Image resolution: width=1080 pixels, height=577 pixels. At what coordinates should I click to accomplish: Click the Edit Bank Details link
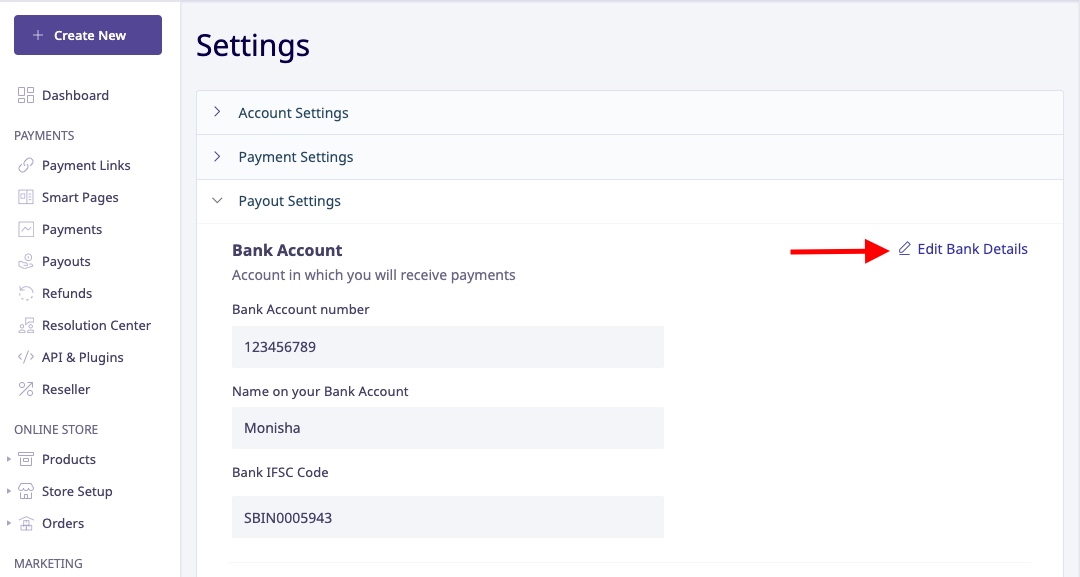click(963, 249)
